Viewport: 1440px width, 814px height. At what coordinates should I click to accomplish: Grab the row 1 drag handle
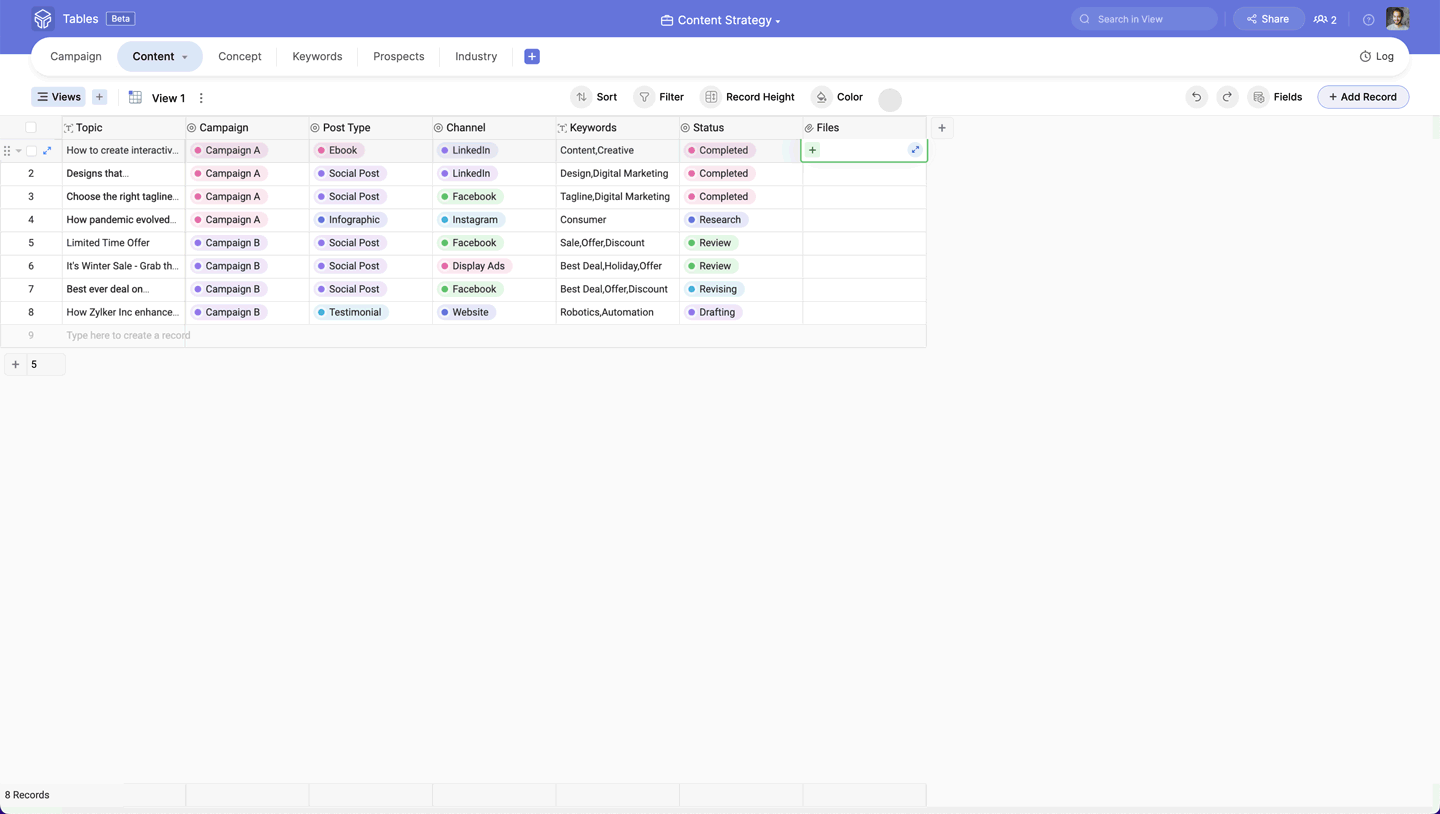7,151
